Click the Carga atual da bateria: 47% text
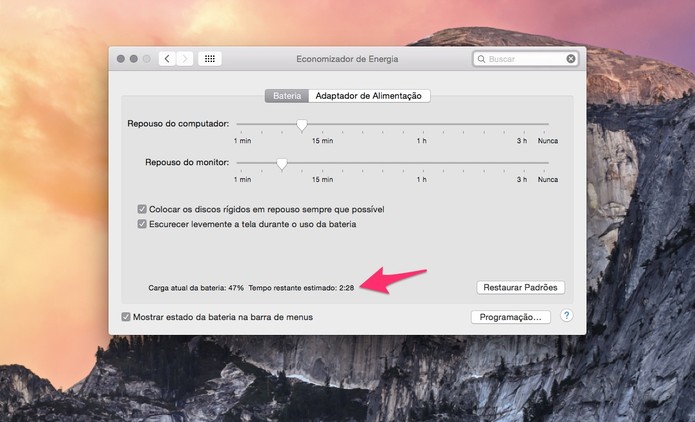This screenshot has height=422, width=695. coord(196,288)
